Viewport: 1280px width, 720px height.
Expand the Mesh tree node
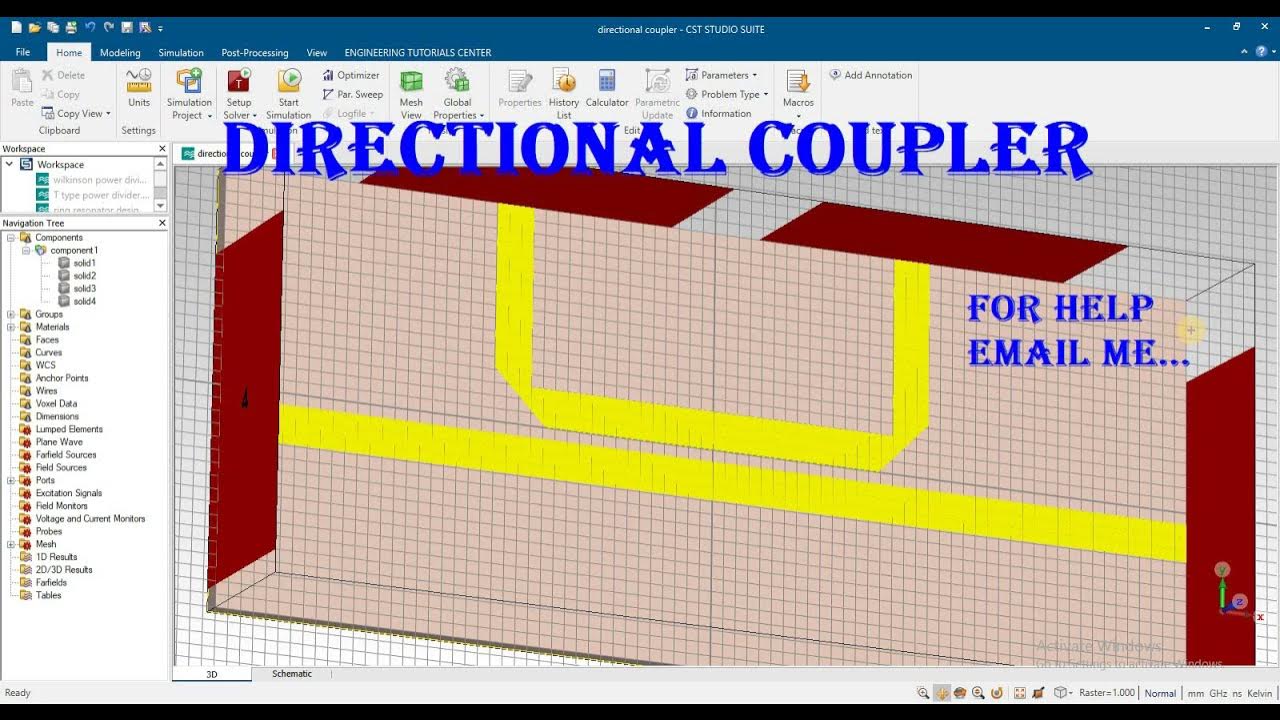click(x=10, y=544)
